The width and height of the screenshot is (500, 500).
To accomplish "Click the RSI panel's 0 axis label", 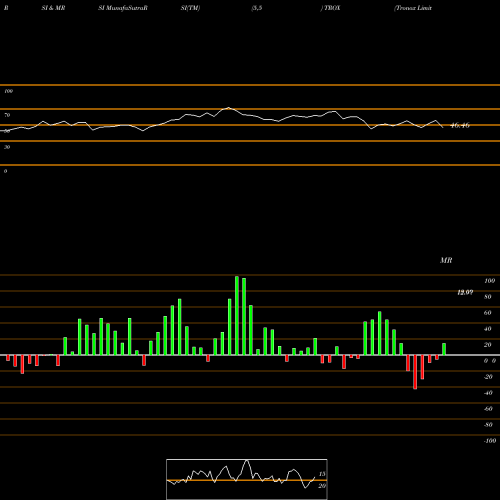I will coord(5,171).
